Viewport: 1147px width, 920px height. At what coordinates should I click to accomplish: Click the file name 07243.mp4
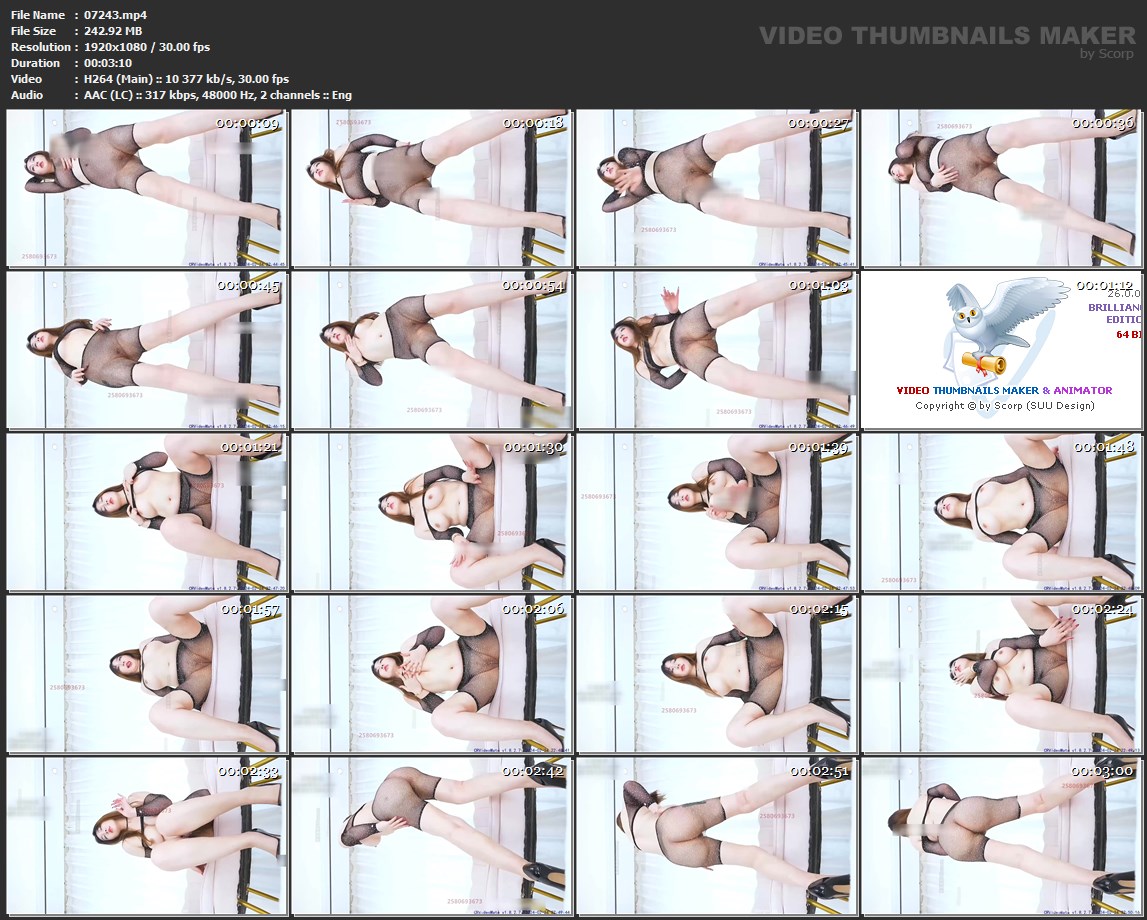tap(116, 15)
